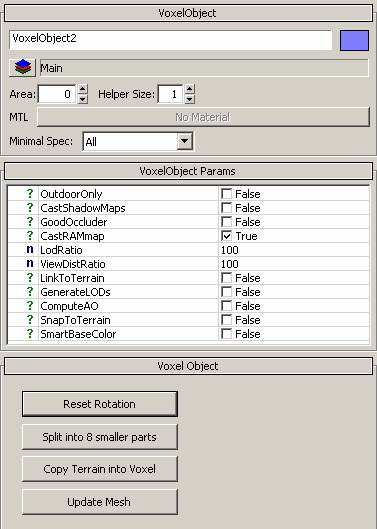Click Split into 8 smaller parts
Screen dimensions: 377x529
[100, 437]
